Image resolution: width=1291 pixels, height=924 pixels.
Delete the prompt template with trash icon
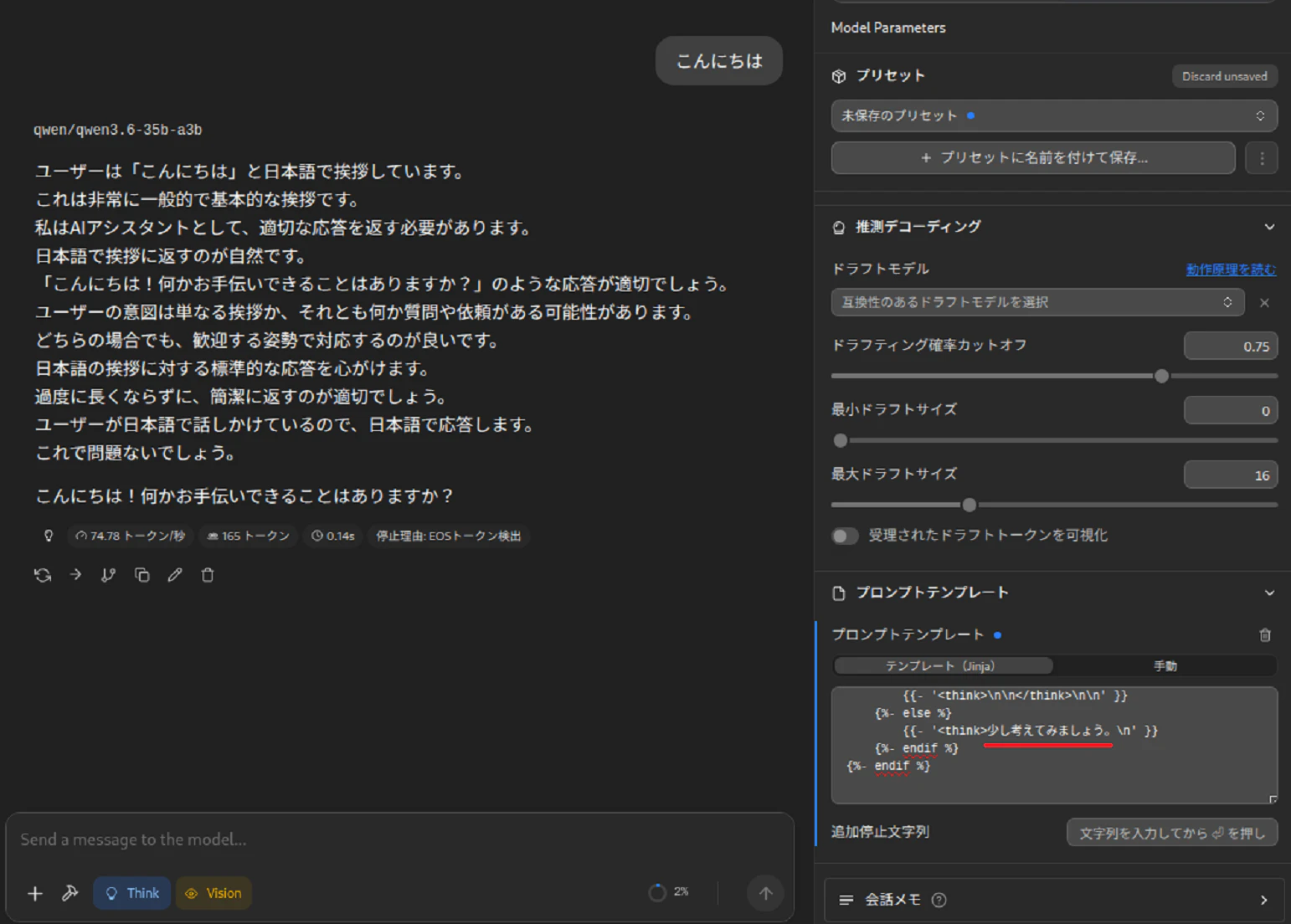click(x=1265, y=635)
